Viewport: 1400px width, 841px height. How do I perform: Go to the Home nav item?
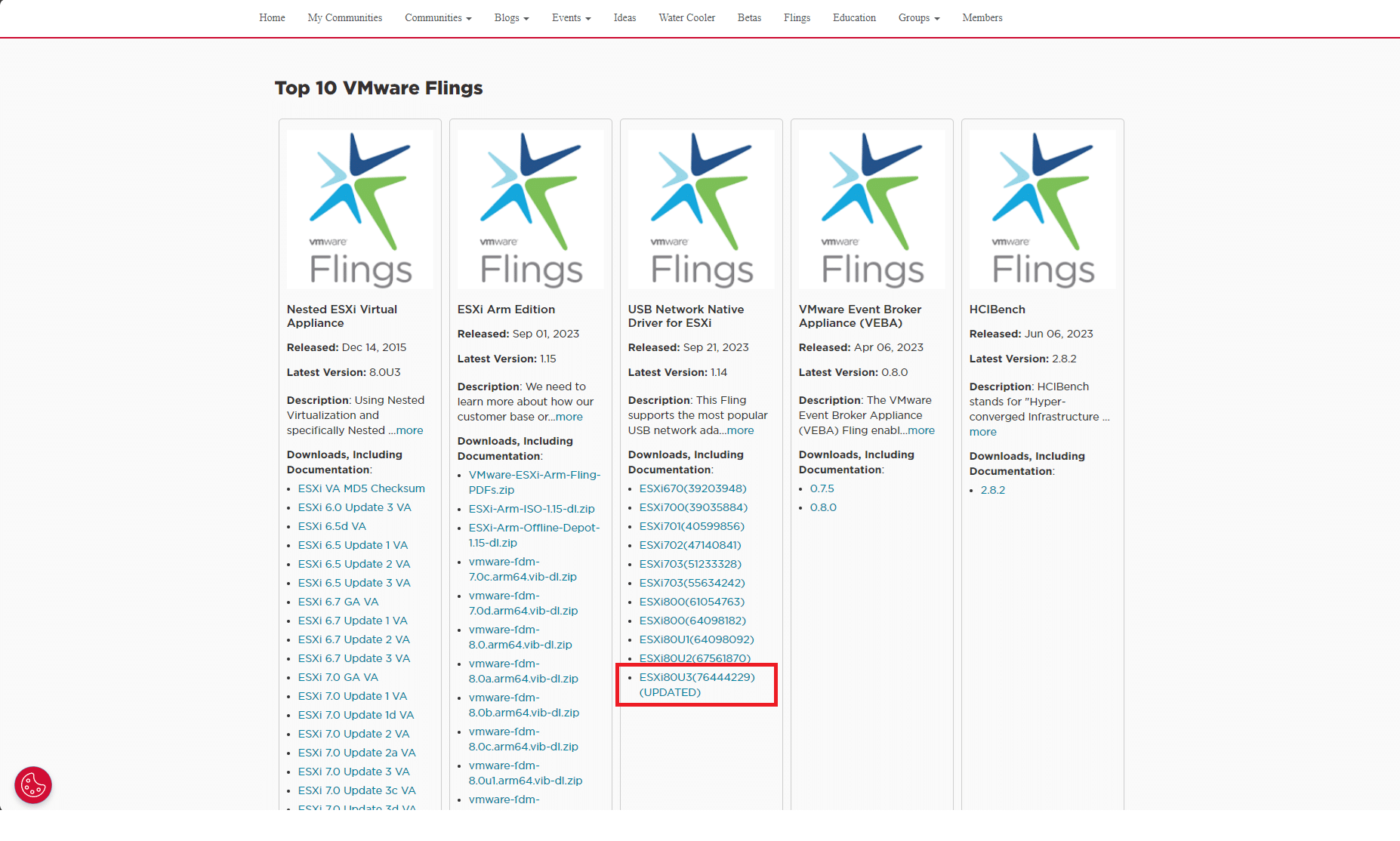point(272,17)
